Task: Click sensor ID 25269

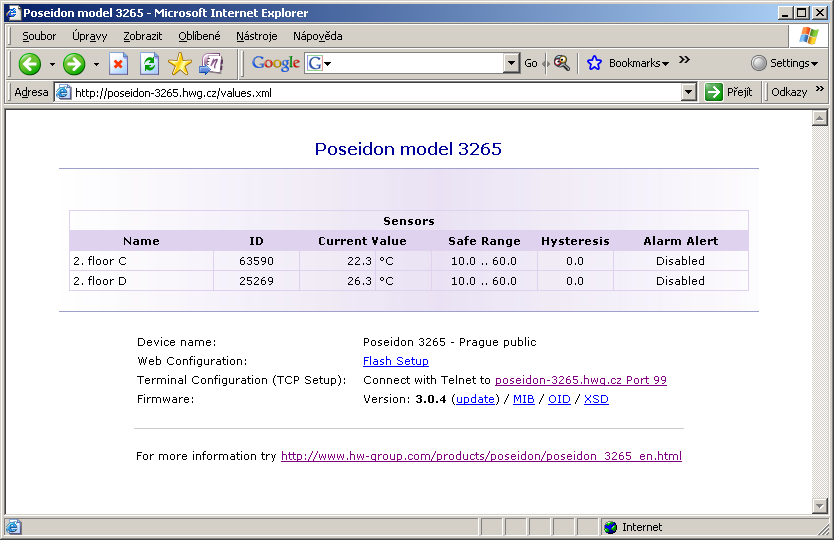Action: click(x=256, y=281)
